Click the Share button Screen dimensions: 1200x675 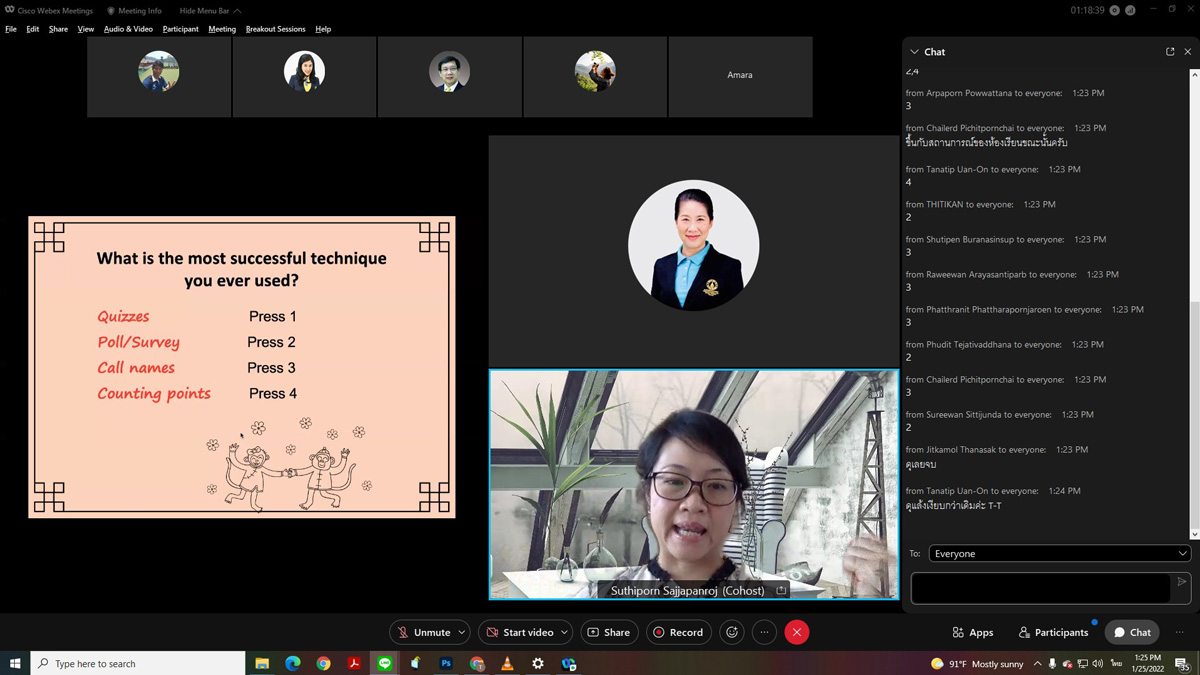609,632
